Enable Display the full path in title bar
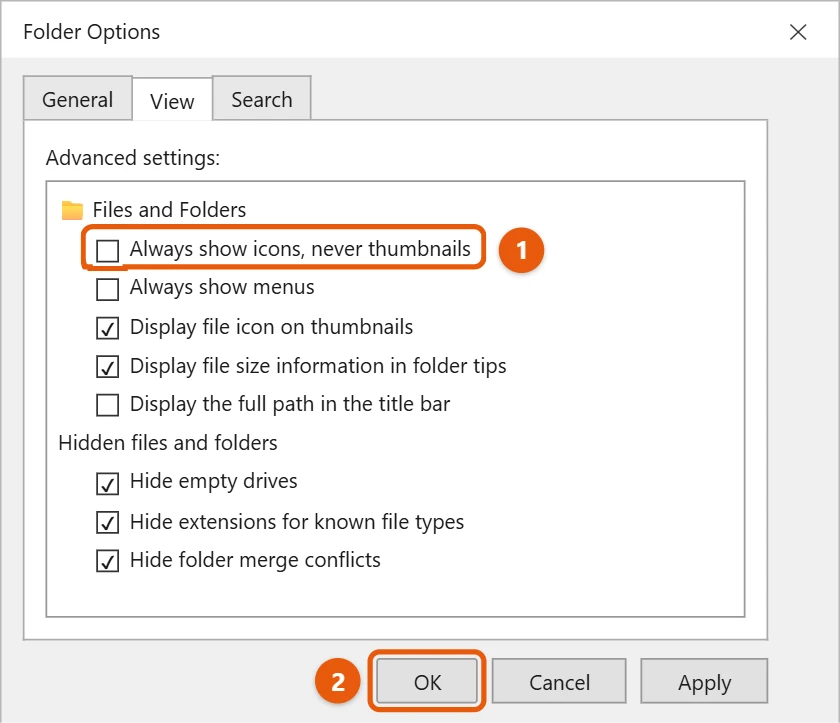840x723 pixels. tap(107, 405)
